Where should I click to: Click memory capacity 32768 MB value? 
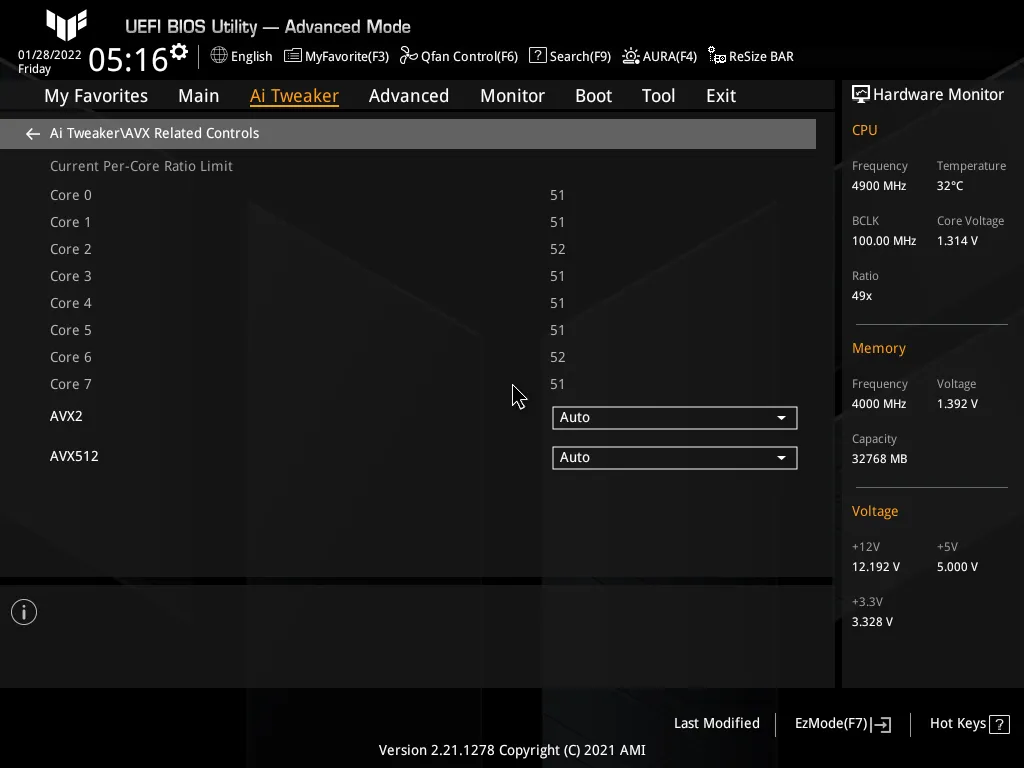coord(879,459)
